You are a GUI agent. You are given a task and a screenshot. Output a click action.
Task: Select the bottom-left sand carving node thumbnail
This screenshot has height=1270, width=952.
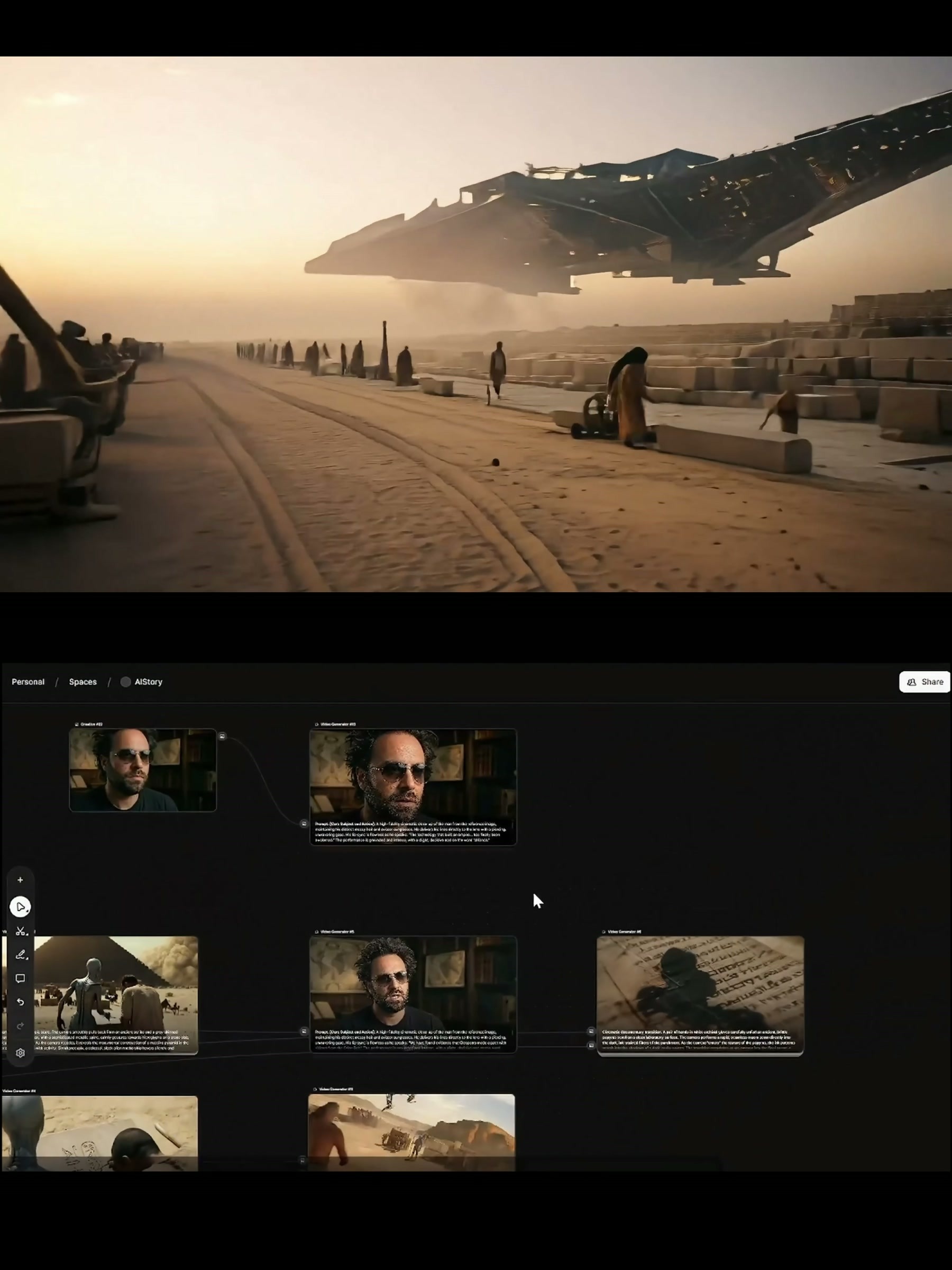pos(100,1133)
